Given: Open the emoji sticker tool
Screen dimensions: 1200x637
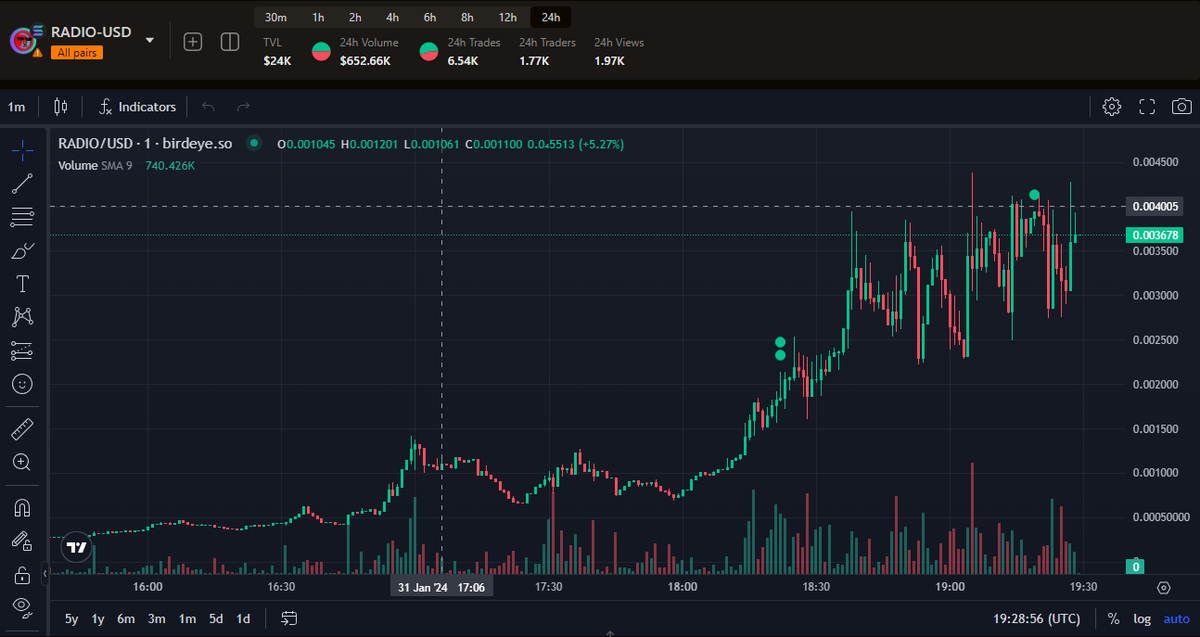Looking at the screenshot, I should 22,383.
